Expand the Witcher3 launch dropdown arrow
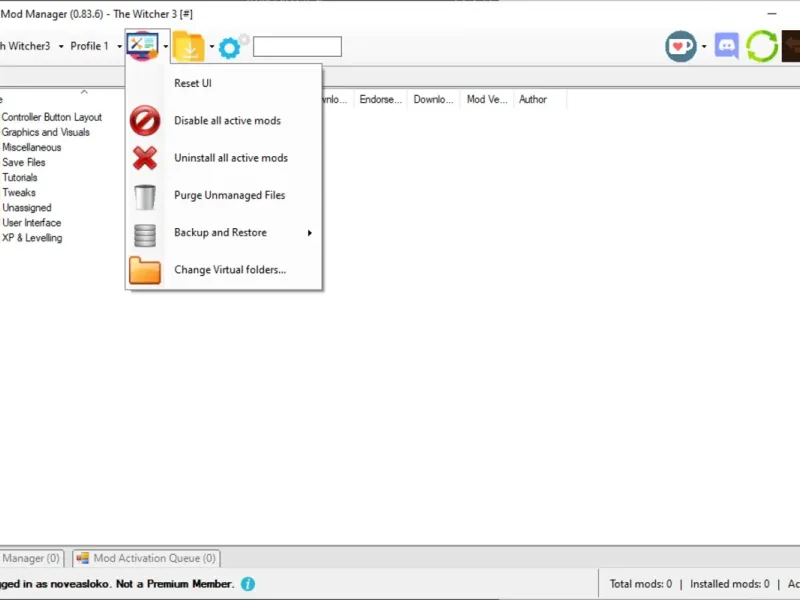 pos(61,46)
